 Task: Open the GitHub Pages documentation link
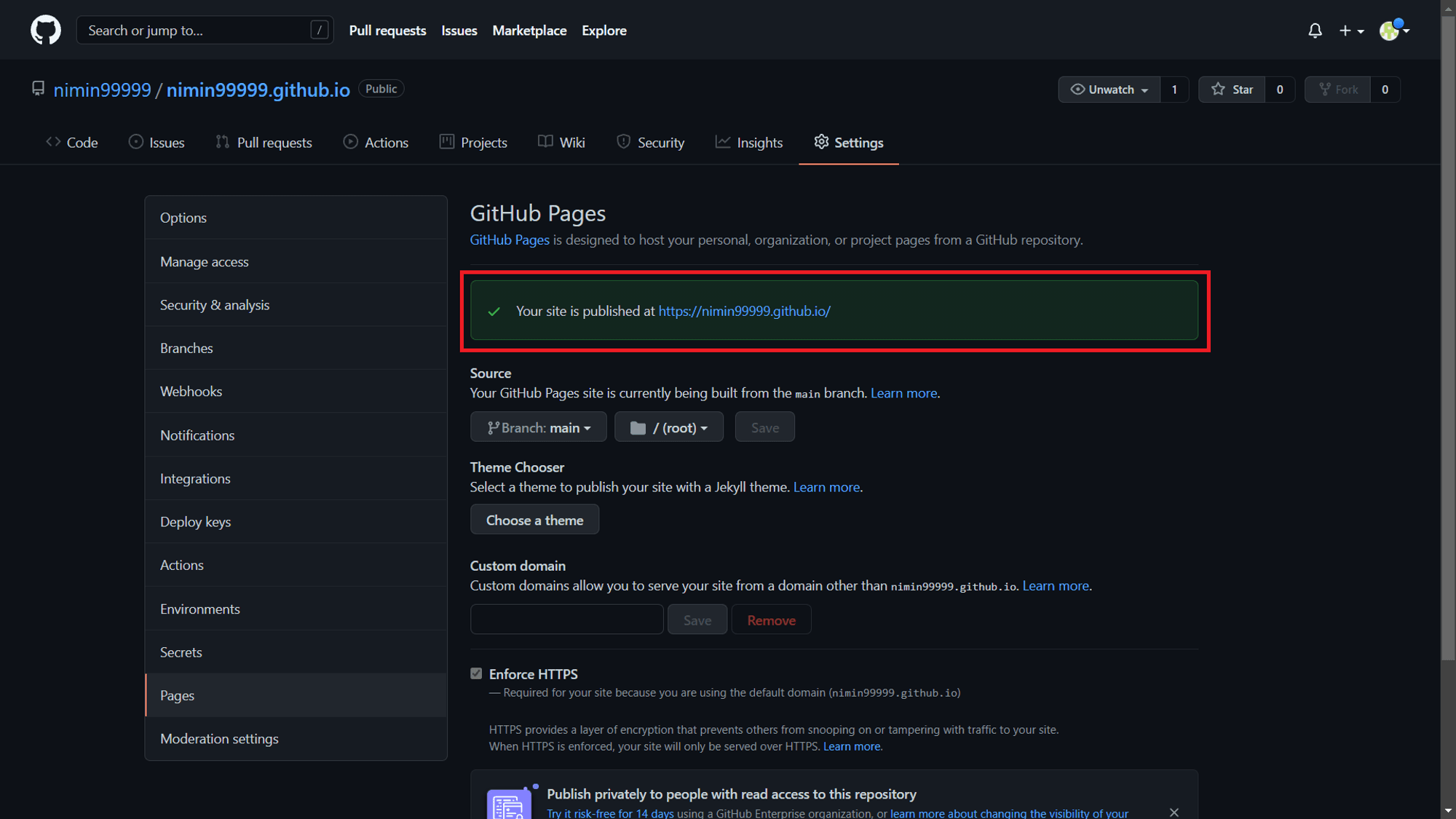tap(510, 240)
